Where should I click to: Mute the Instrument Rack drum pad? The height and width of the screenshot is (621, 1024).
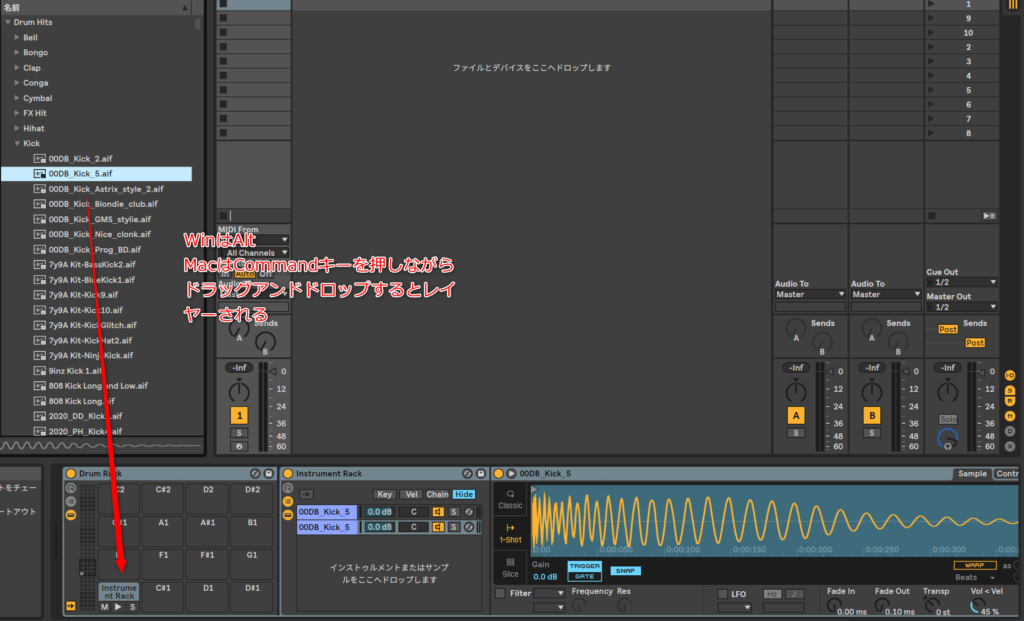(x=104, y=607)
